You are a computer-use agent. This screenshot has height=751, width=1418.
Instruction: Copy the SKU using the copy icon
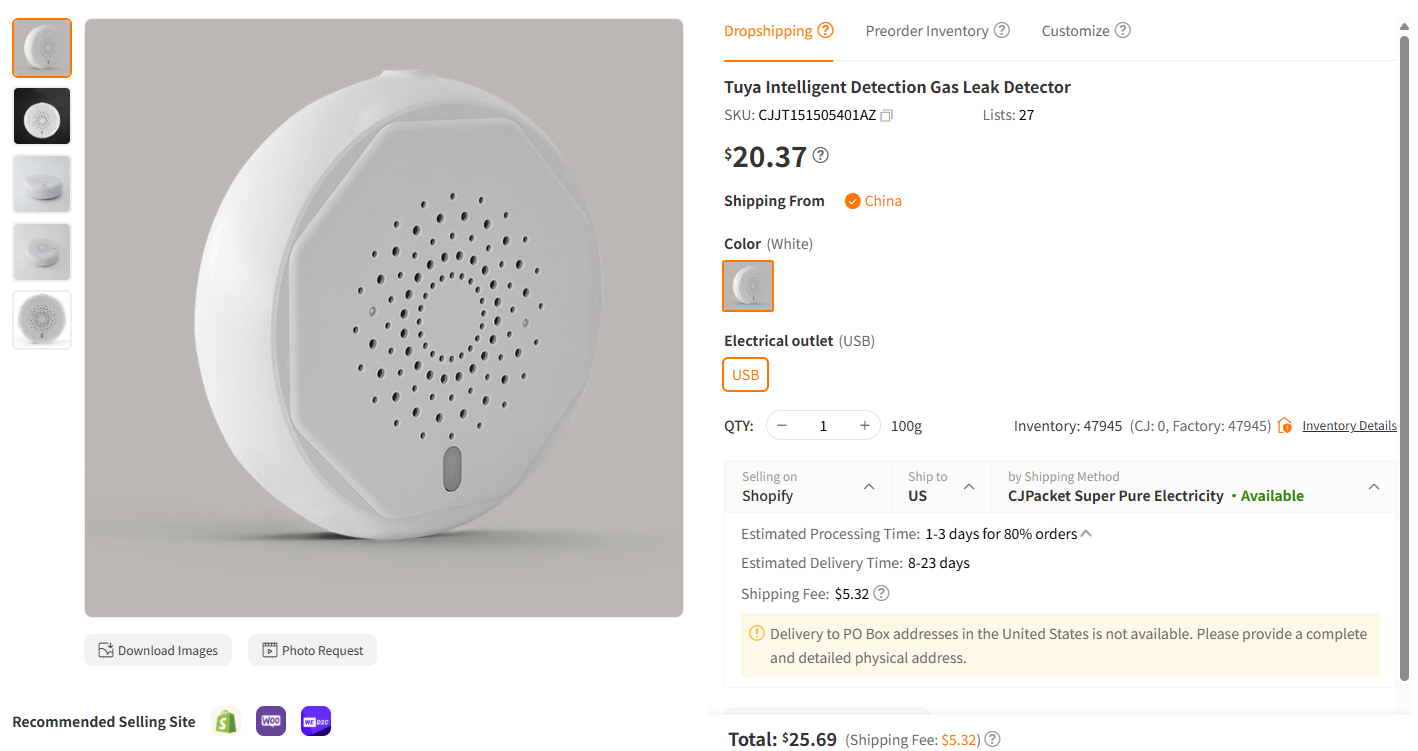tap(886, 114)
